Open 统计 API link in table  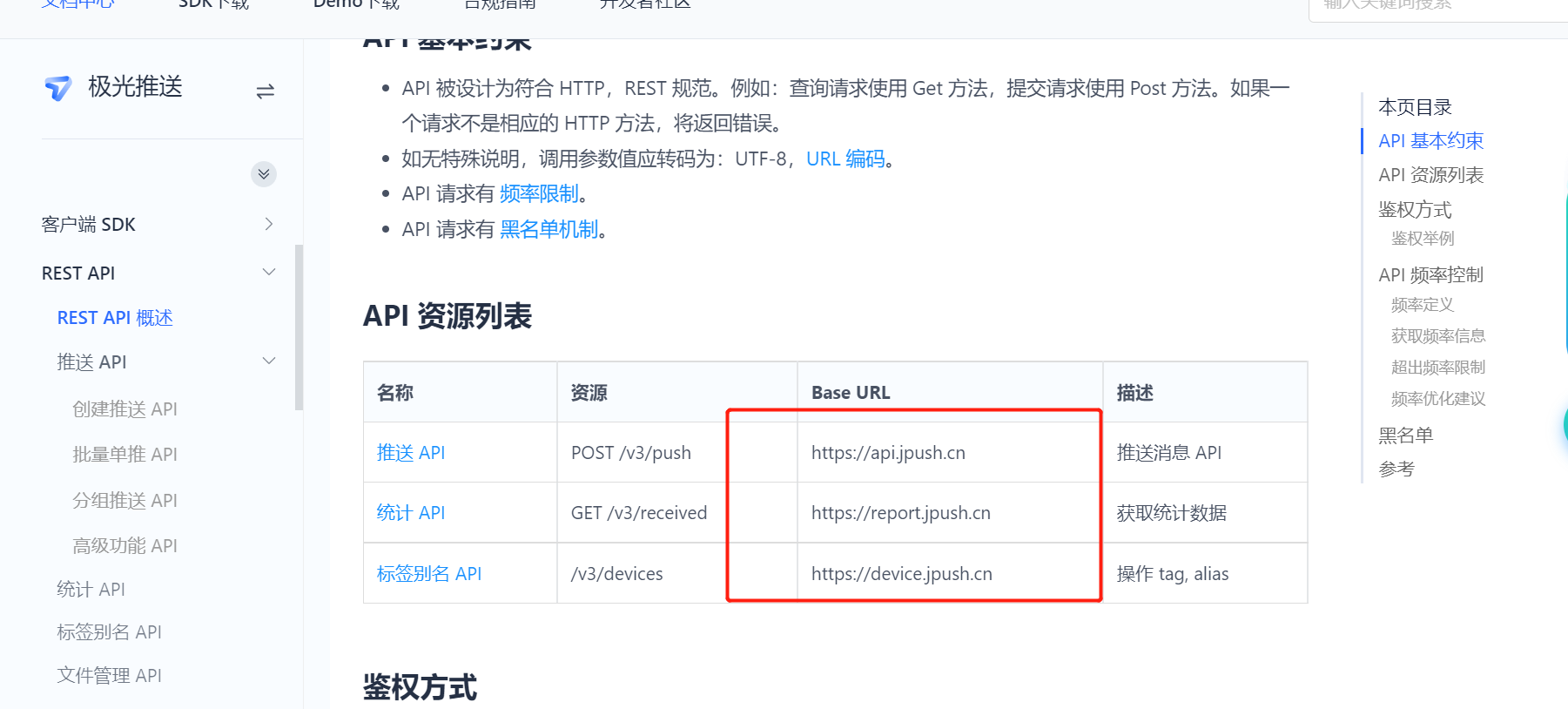coord(411,512)
